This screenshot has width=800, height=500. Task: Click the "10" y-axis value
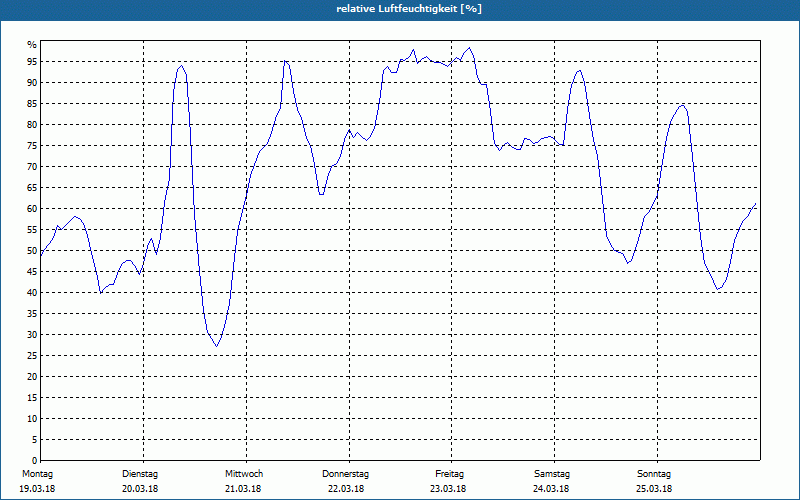coord(32,418)
